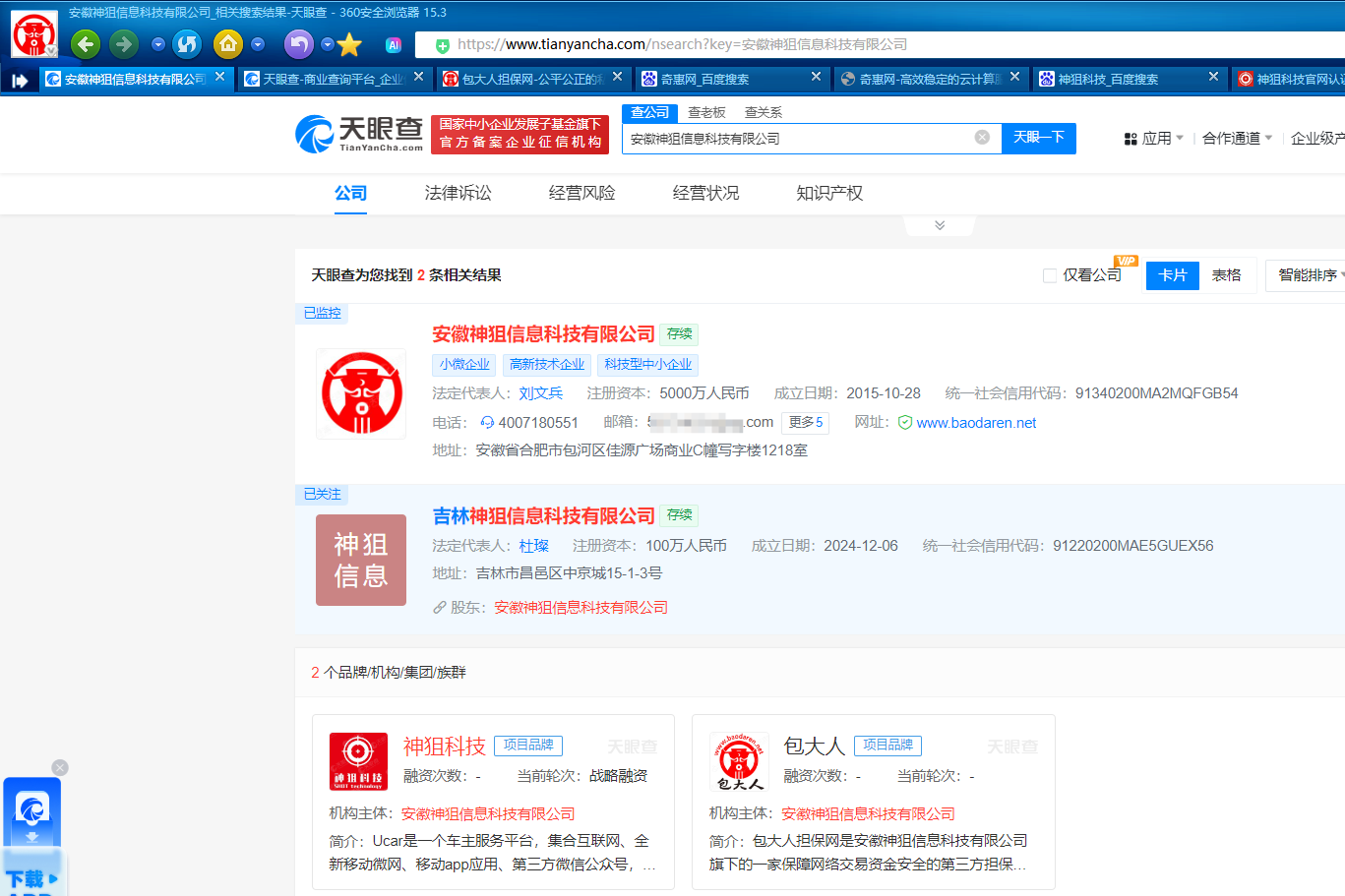This screenshot has height=896, width=1345.
Task: Enable the 仅看公司 checkbox
Action: pos(1049,275)
